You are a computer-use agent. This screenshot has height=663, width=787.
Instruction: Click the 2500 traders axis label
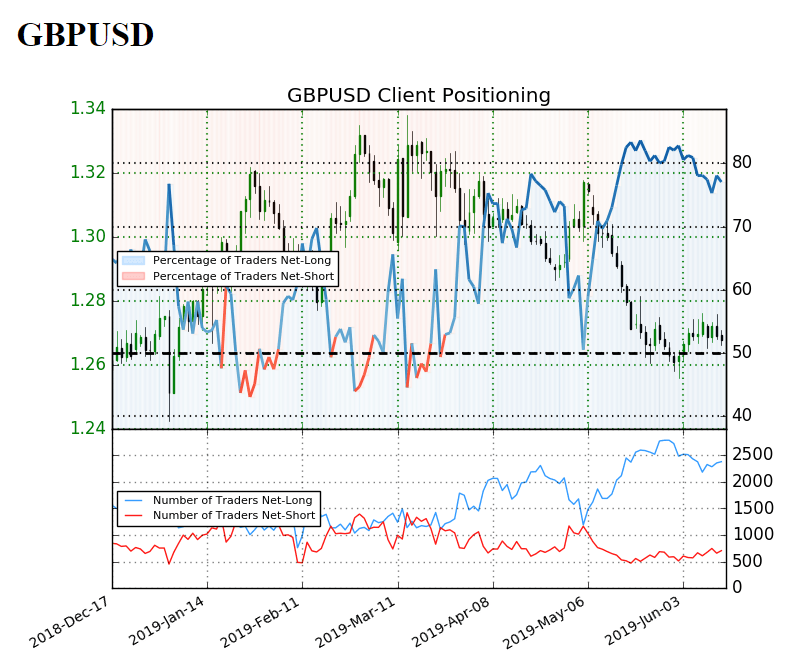click(752, 455)
